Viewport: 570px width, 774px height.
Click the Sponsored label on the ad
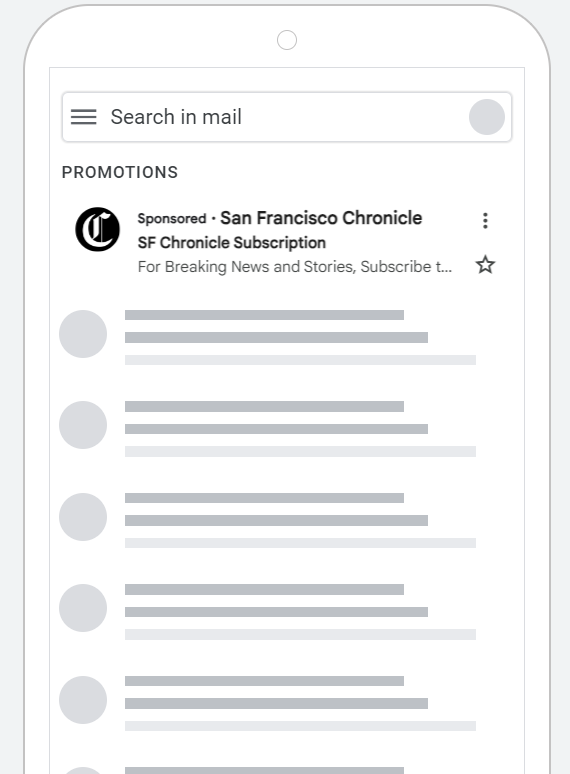point(172,219)
